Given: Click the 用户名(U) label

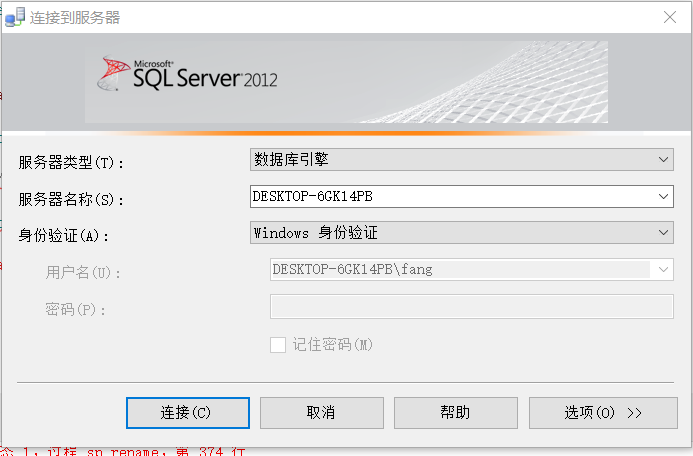Looking at the screenshot, I should (x=83, y=272).
